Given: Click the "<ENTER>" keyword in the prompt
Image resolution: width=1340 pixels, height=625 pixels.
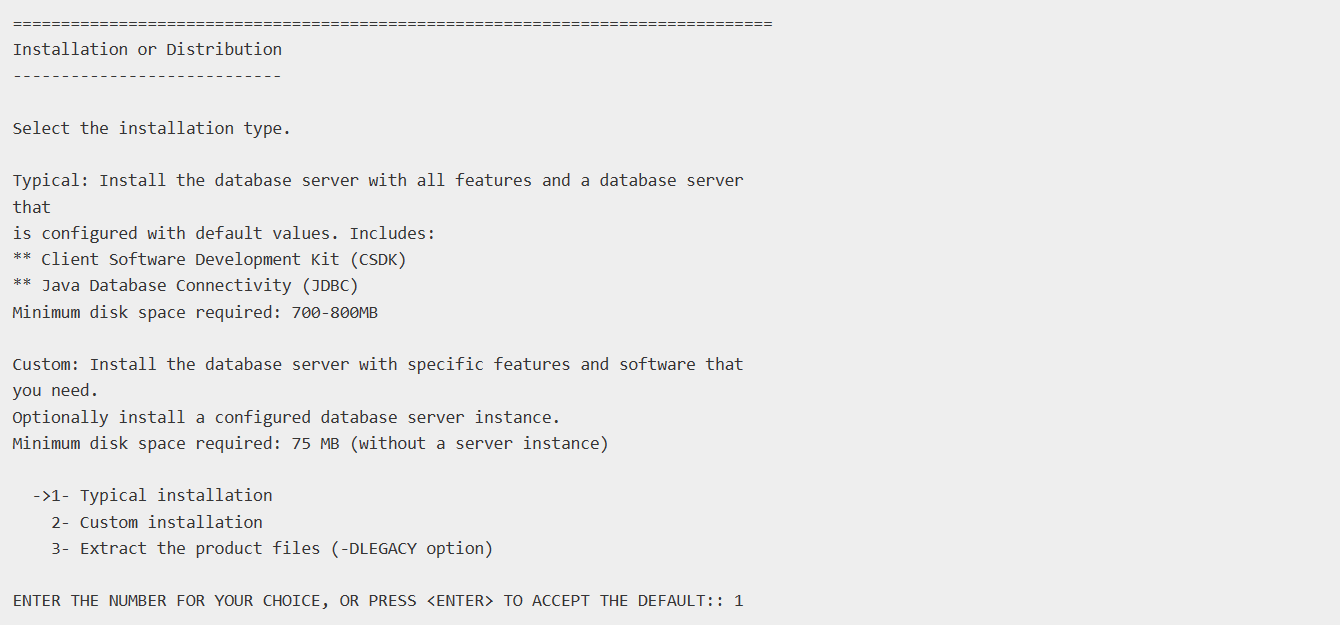Looking at the screenshot, I should [x=465, y=601].
